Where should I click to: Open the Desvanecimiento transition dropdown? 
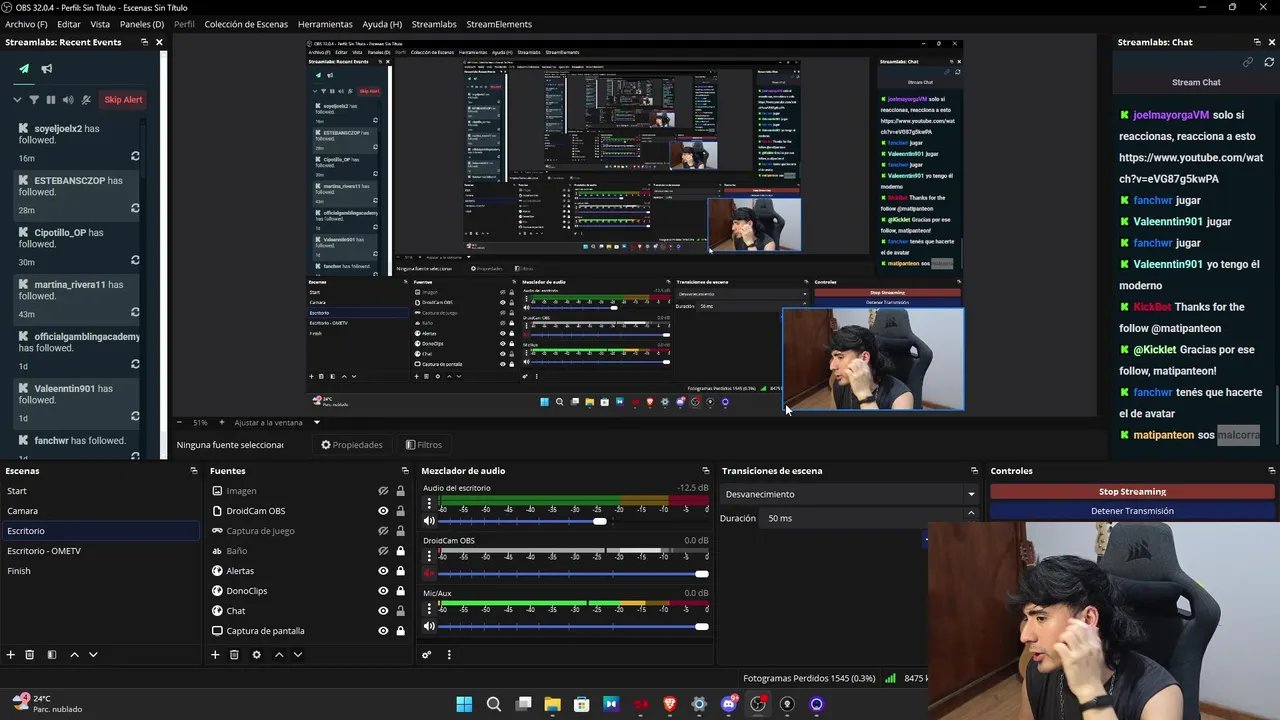(x=849, y=494)
